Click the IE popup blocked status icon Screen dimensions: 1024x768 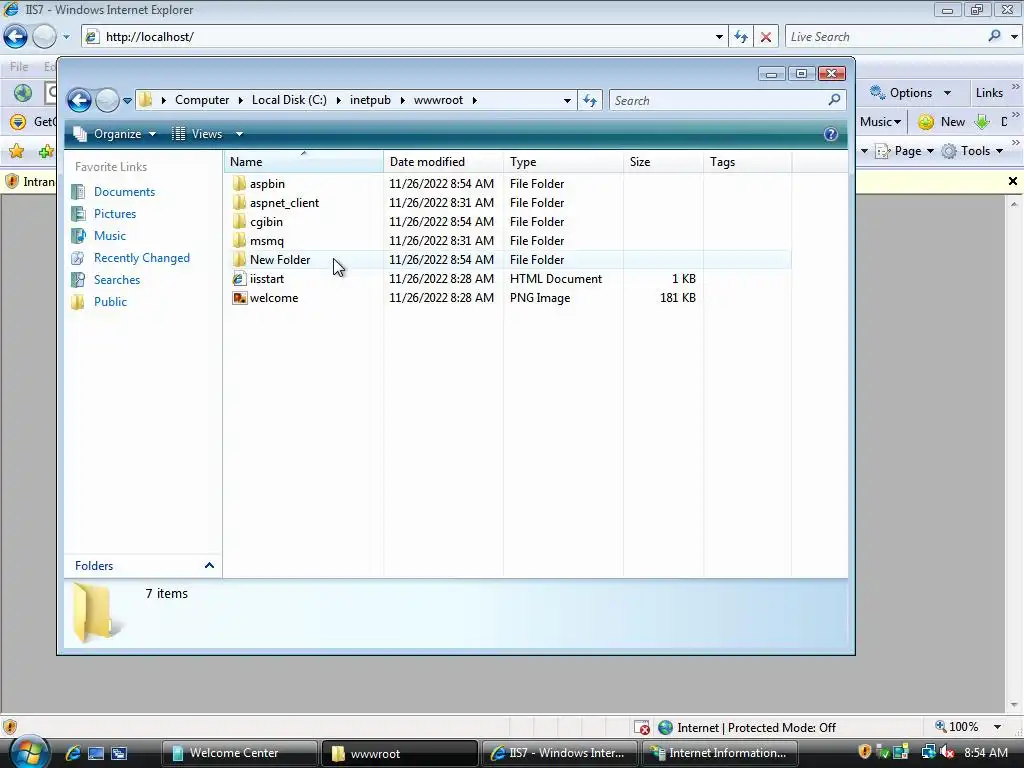641,728
